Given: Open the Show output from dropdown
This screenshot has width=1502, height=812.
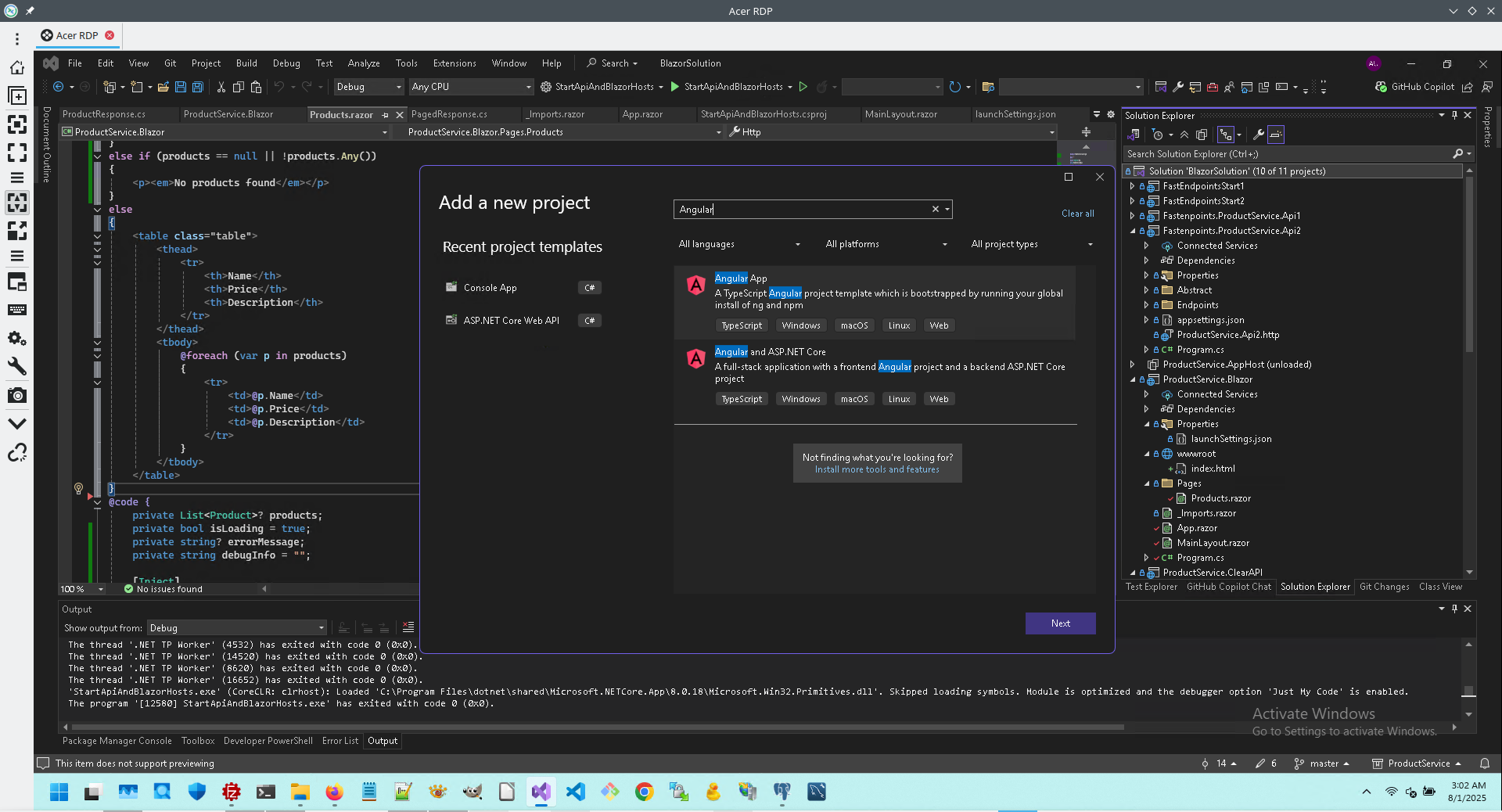Looking at the screenshot, I should click(236, 628).
